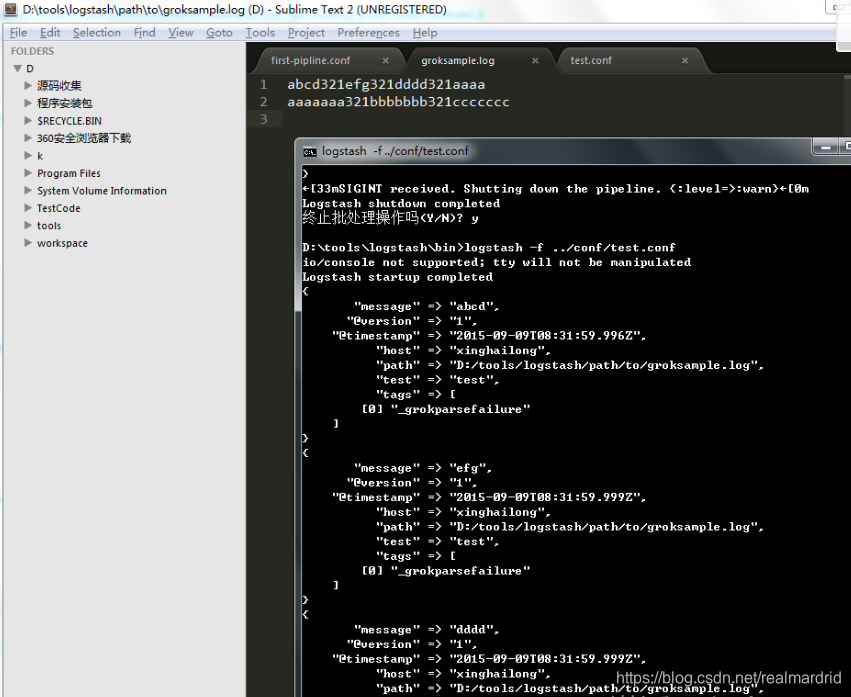The width and height of the screenshot is (851, 697).
Task: Click line number 2 in gutter
Action: point(263,102)
